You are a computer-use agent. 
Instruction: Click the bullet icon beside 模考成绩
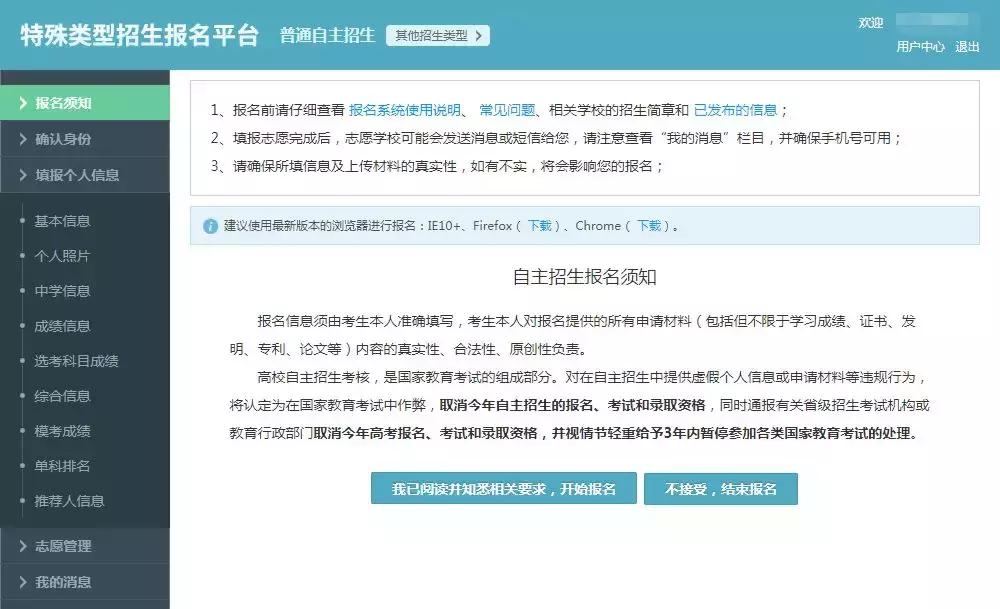22,432
